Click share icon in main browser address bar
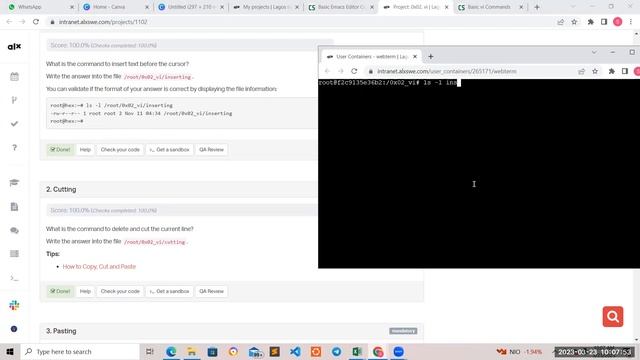The height and width of the screenshot is (360, 640). click(560, 22)
